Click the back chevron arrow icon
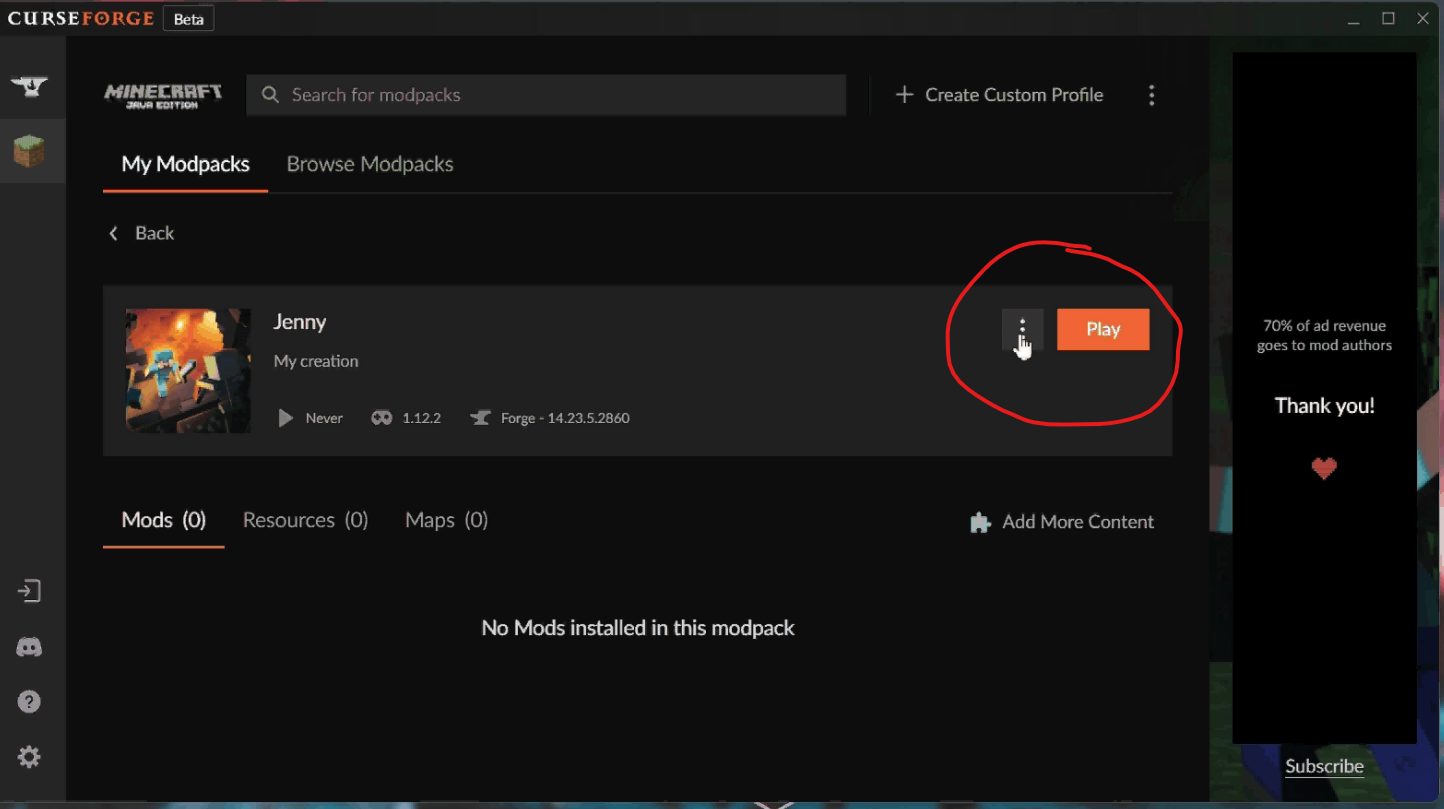This screenshot has width=1444, height=809. pos(113,233)
